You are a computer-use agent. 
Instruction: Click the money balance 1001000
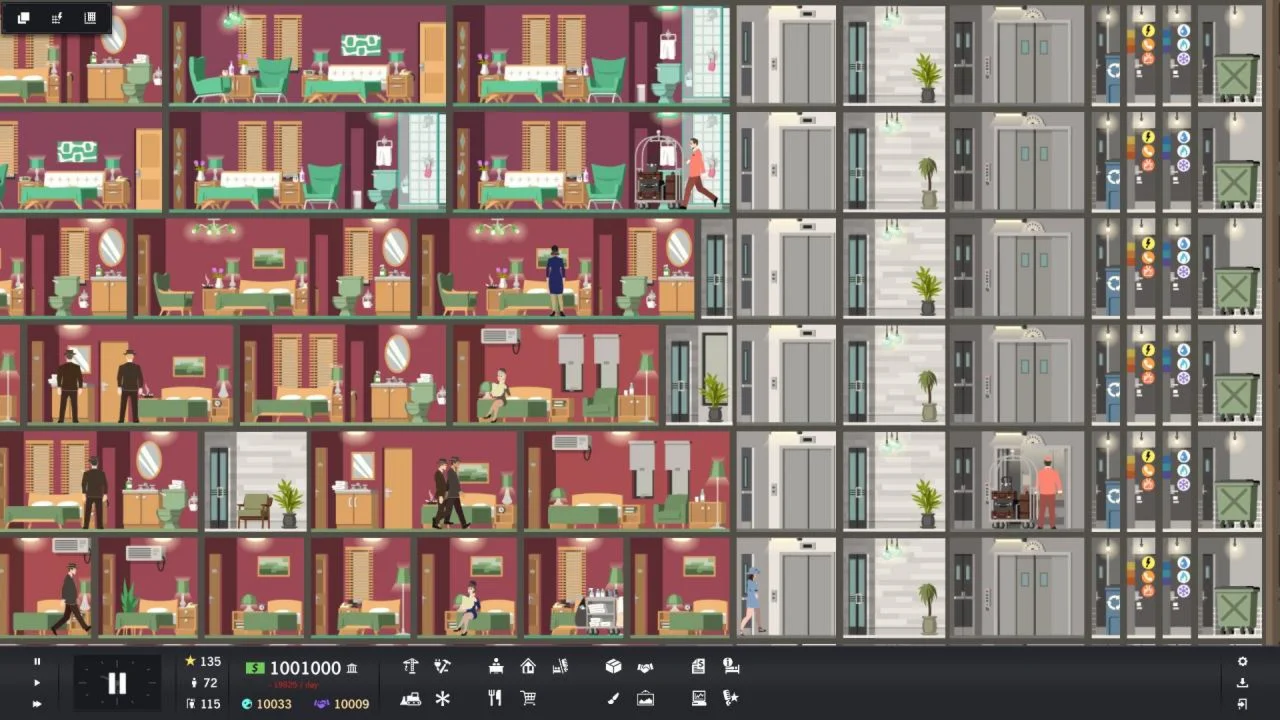pos(305,668)
